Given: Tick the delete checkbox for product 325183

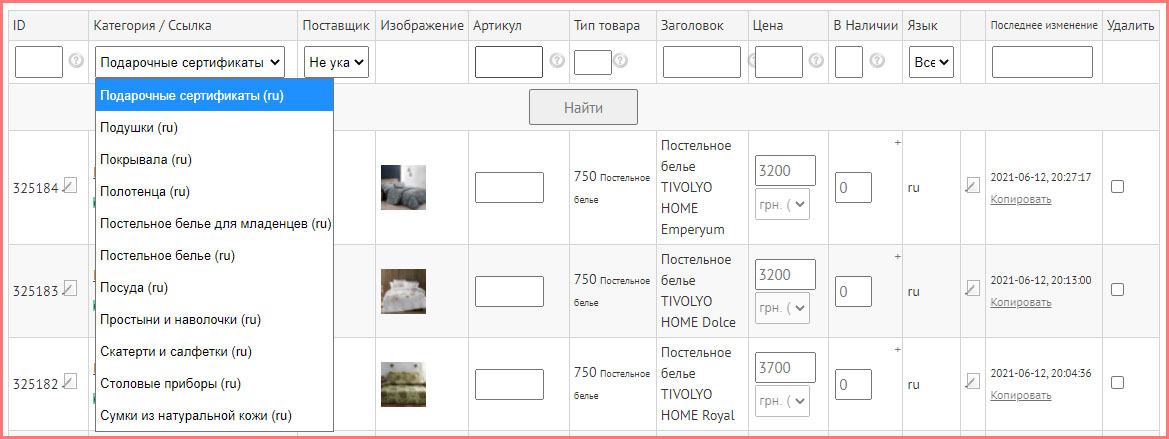Looking at the screenshot, I should pyautogui.click(x=1117, y=290).
